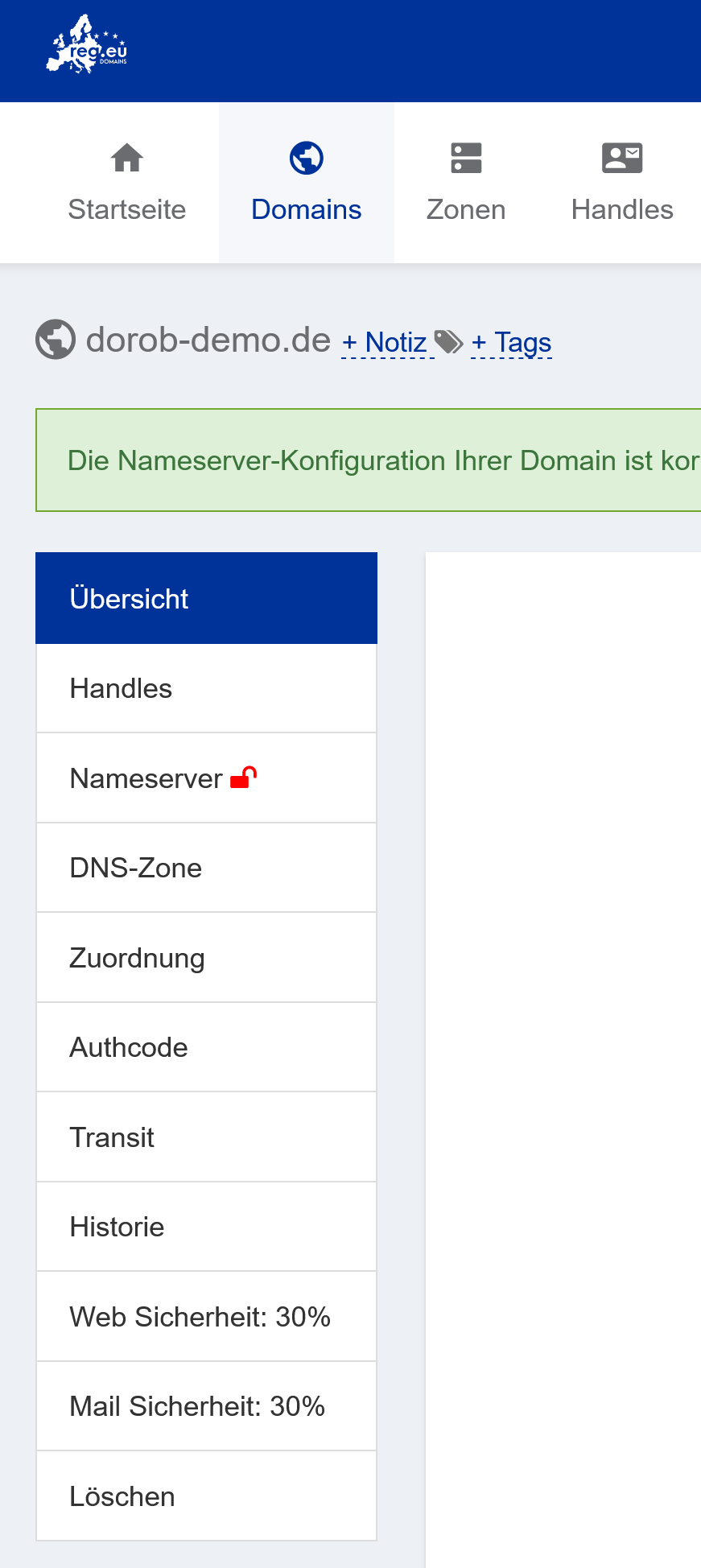Open the Zuordnung section
This screenshot has width=701, height=1568.
[206, 958]
